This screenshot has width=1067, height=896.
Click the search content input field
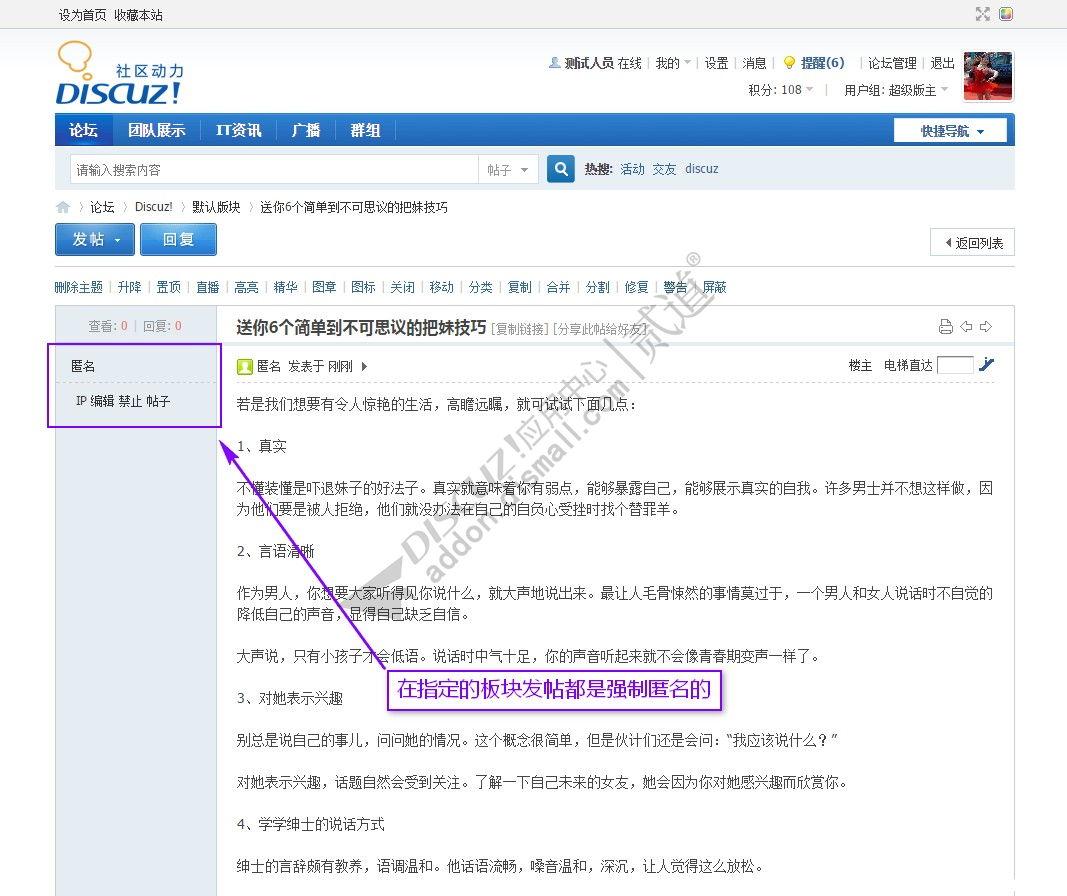click(274, 170)
